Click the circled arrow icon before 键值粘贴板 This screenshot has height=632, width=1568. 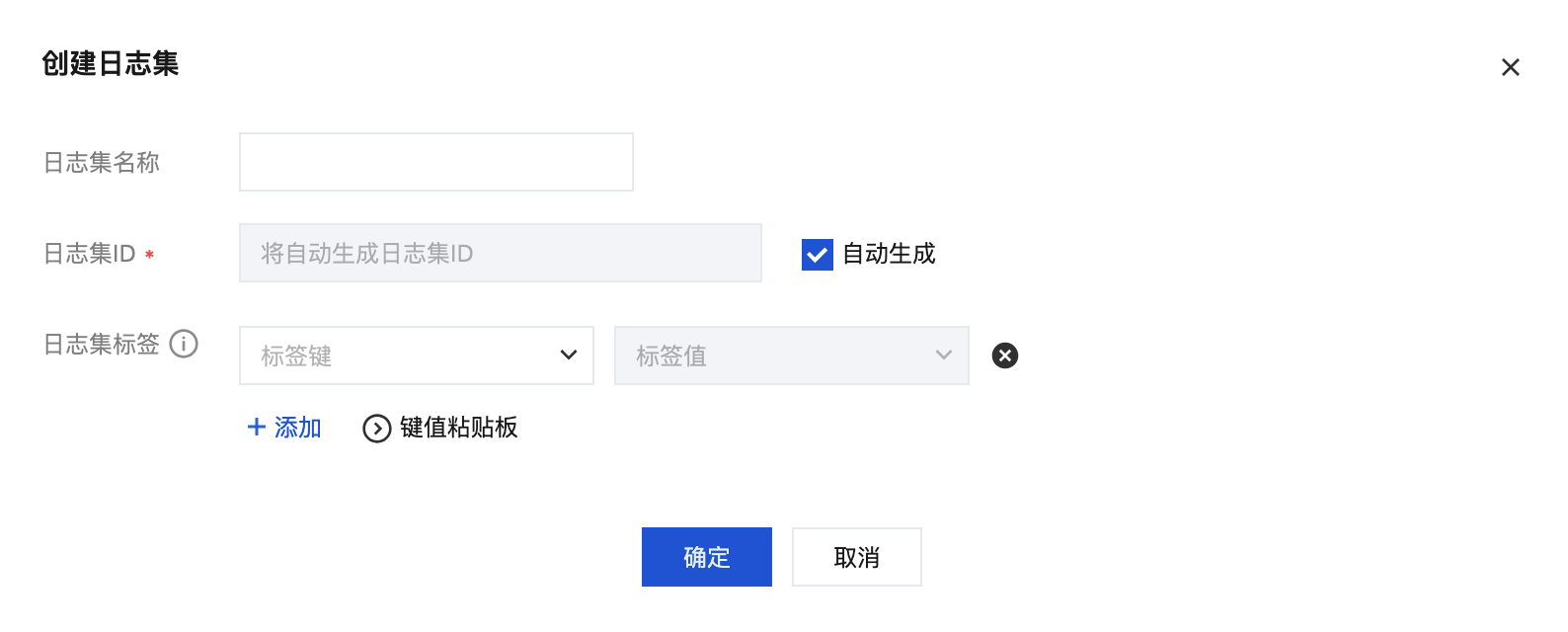click(x=377, y=429)
